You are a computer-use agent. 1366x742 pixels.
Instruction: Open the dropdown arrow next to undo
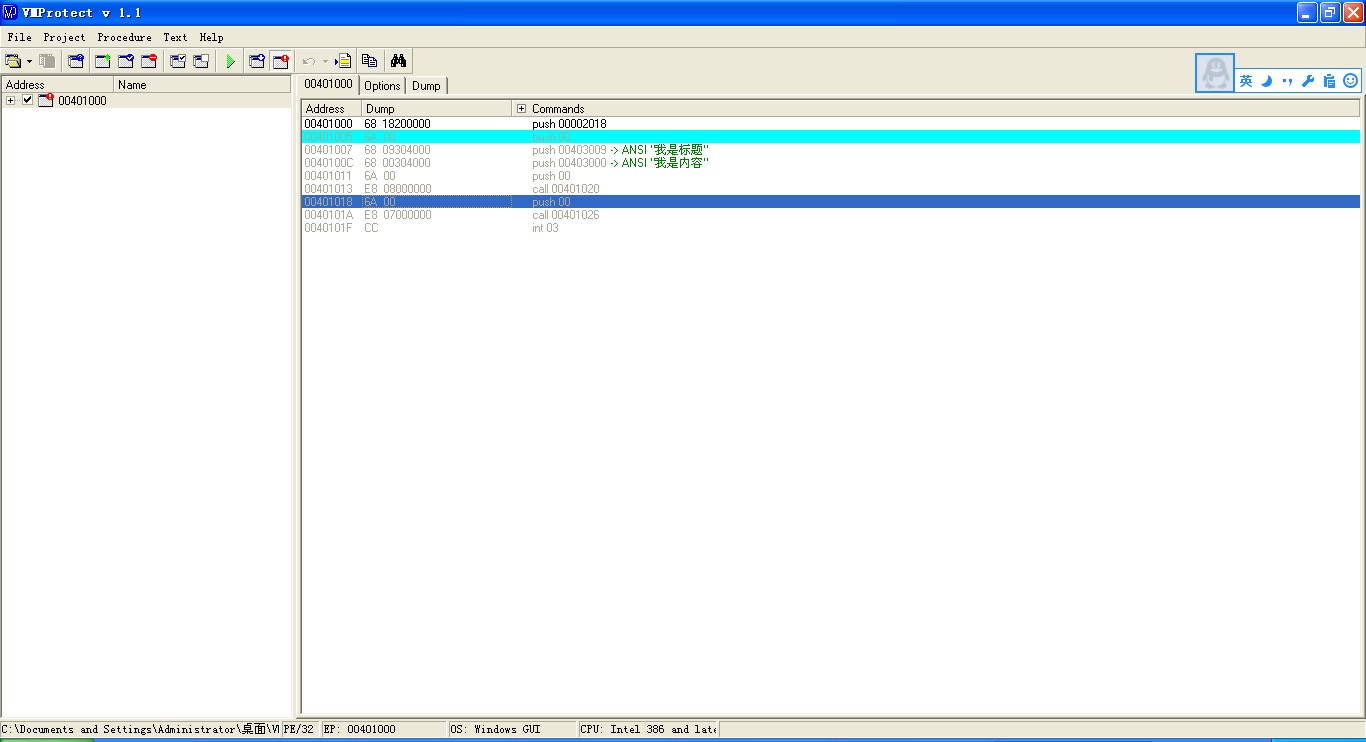[x=325, y=61]
